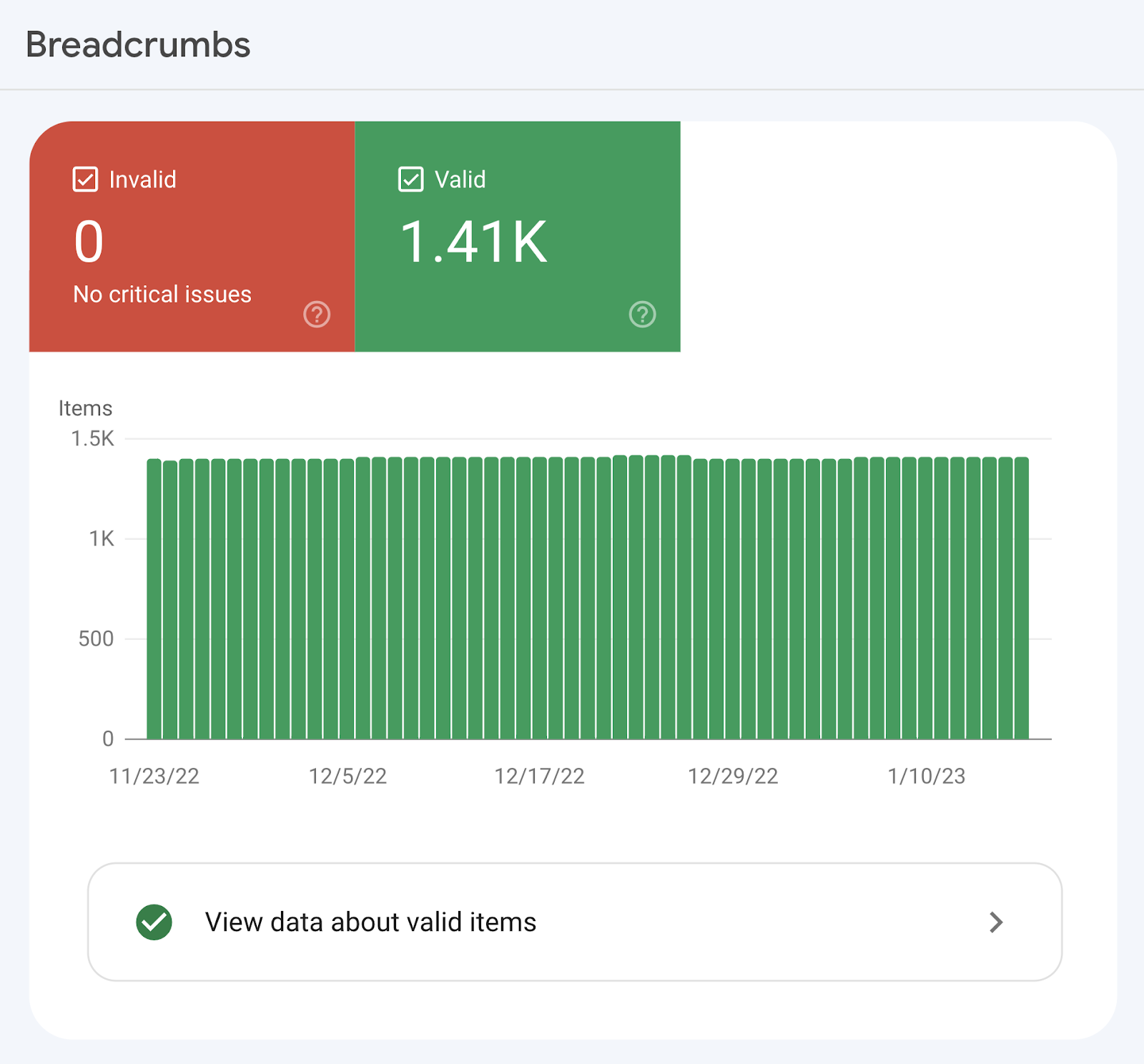Viewport: 1144px width, 1064px height.
Task: Click the 11/23/22 date label
Action: pyautogui.click(x=154, y=777)
